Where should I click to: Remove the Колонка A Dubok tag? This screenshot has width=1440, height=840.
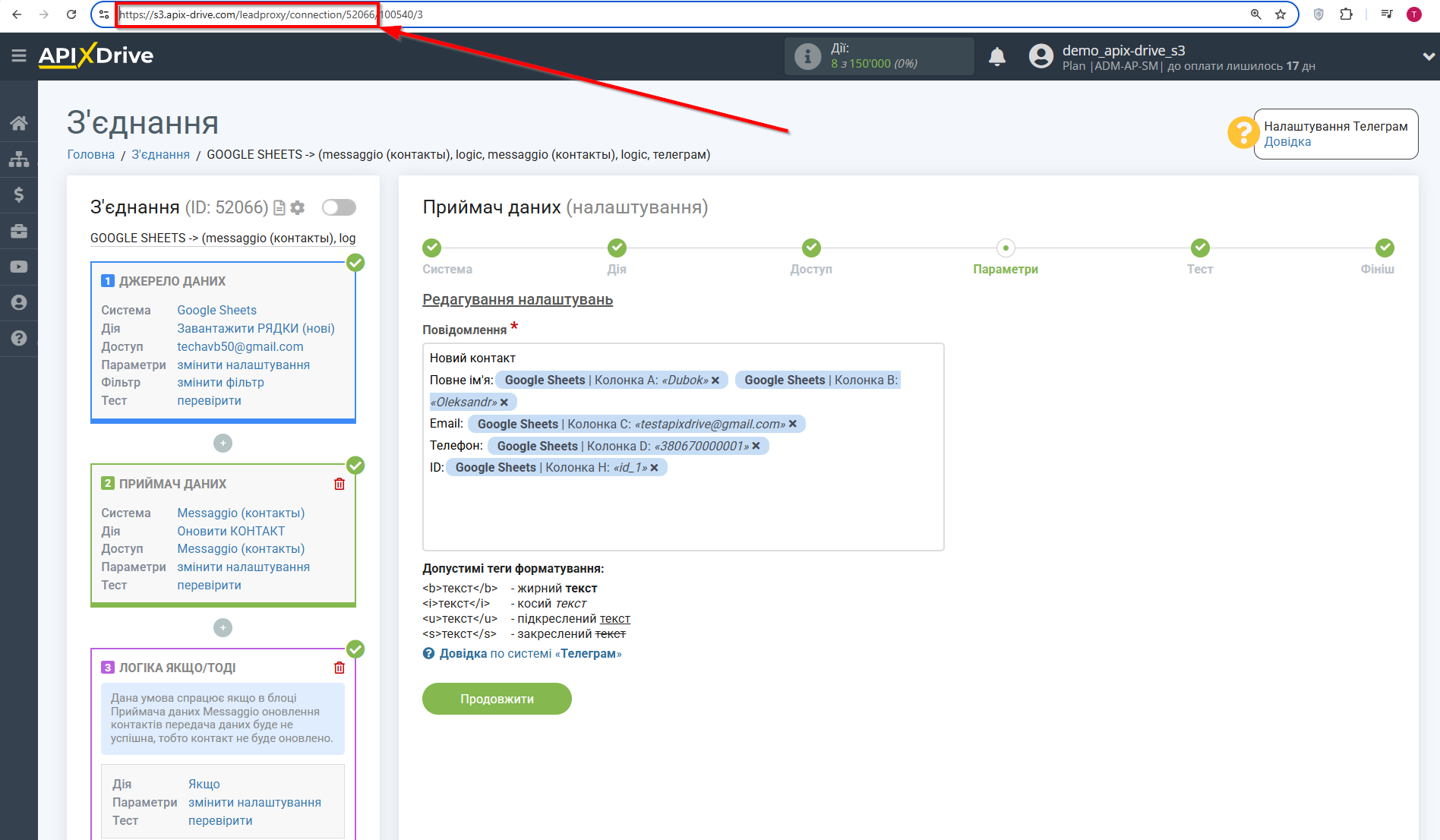coord(715,381)
